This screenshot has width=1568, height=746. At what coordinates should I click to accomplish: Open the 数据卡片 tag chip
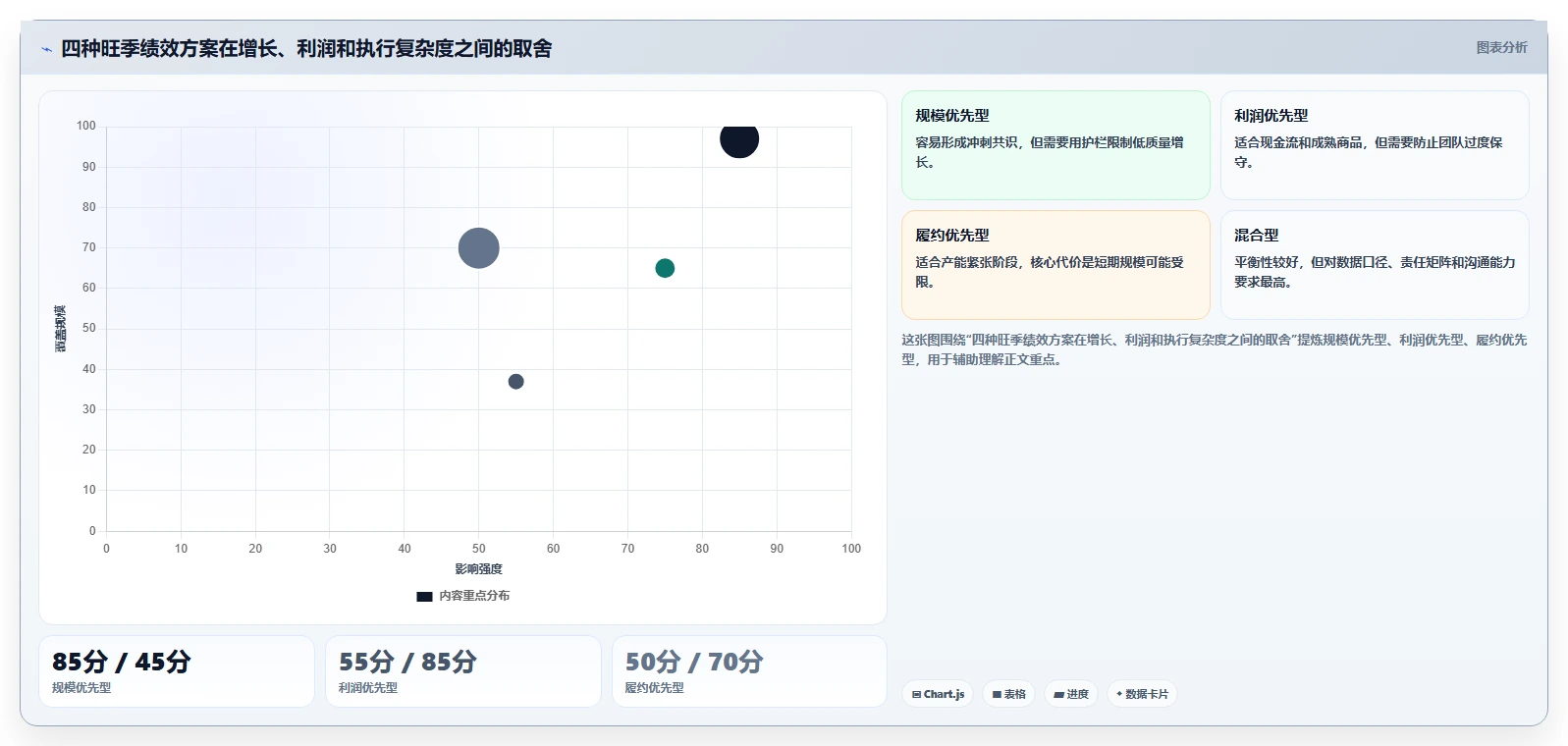pyautogui.click(x=1142, y=694)
